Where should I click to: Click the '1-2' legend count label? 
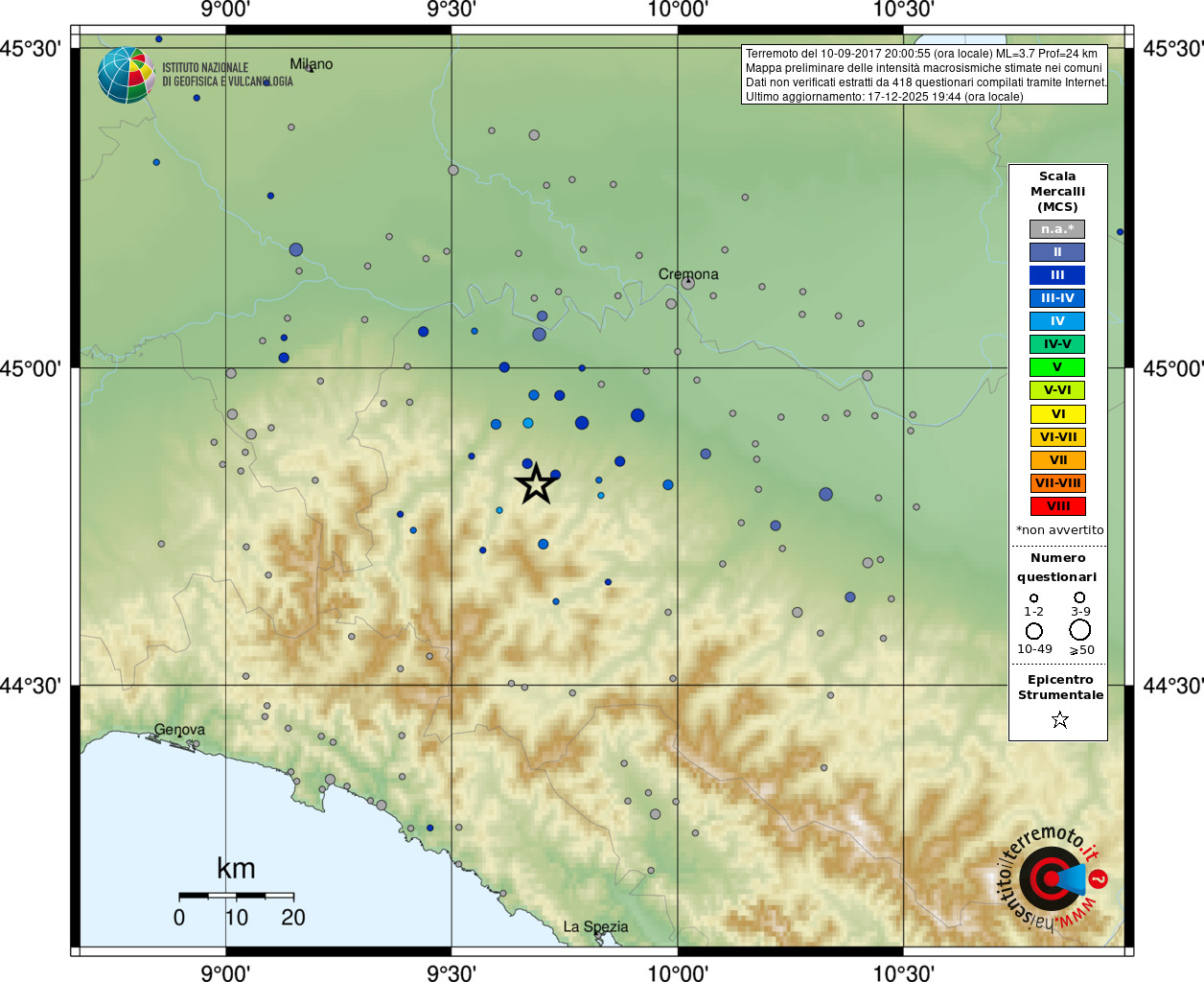(1033, 612)
